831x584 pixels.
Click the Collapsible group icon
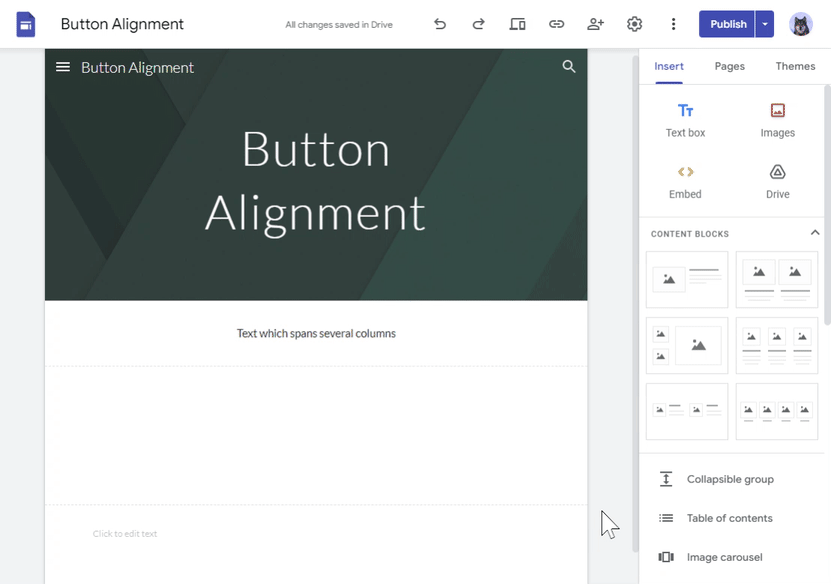pos(666,479)
